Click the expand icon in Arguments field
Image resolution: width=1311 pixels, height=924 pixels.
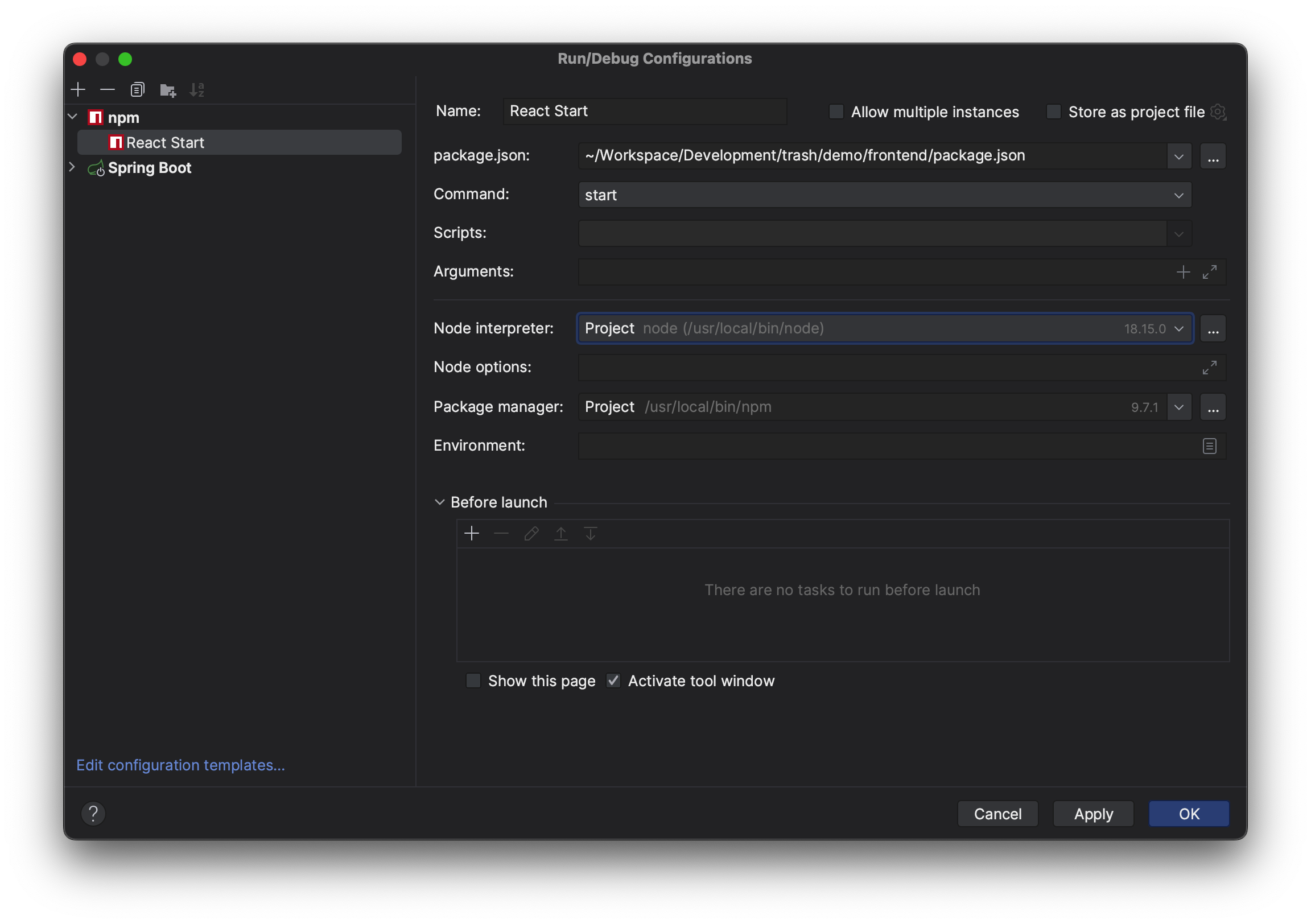click(1209, 272)
